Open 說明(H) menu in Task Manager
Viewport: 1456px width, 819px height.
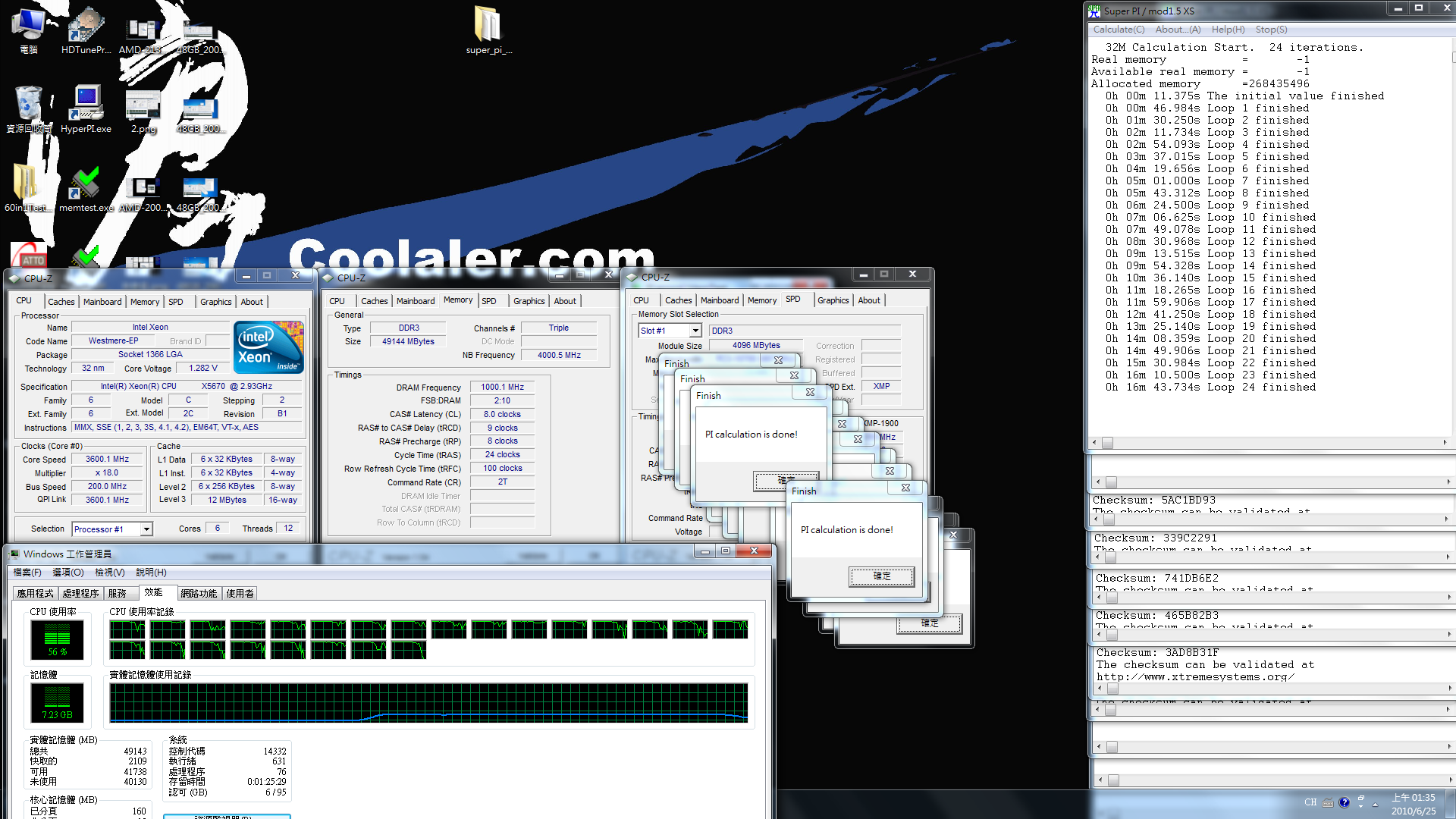151,573
